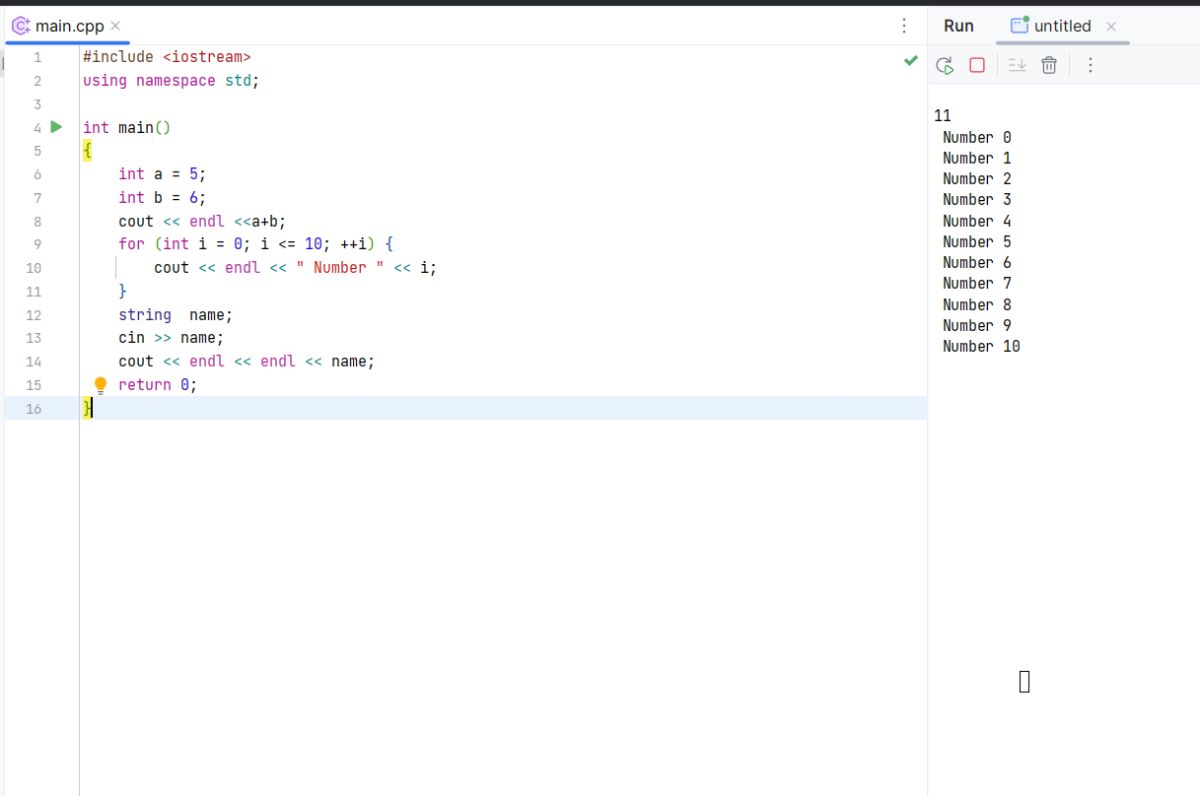Click line number 16 in gutter
1200x796 pixels.
click(x=33, y=408)
